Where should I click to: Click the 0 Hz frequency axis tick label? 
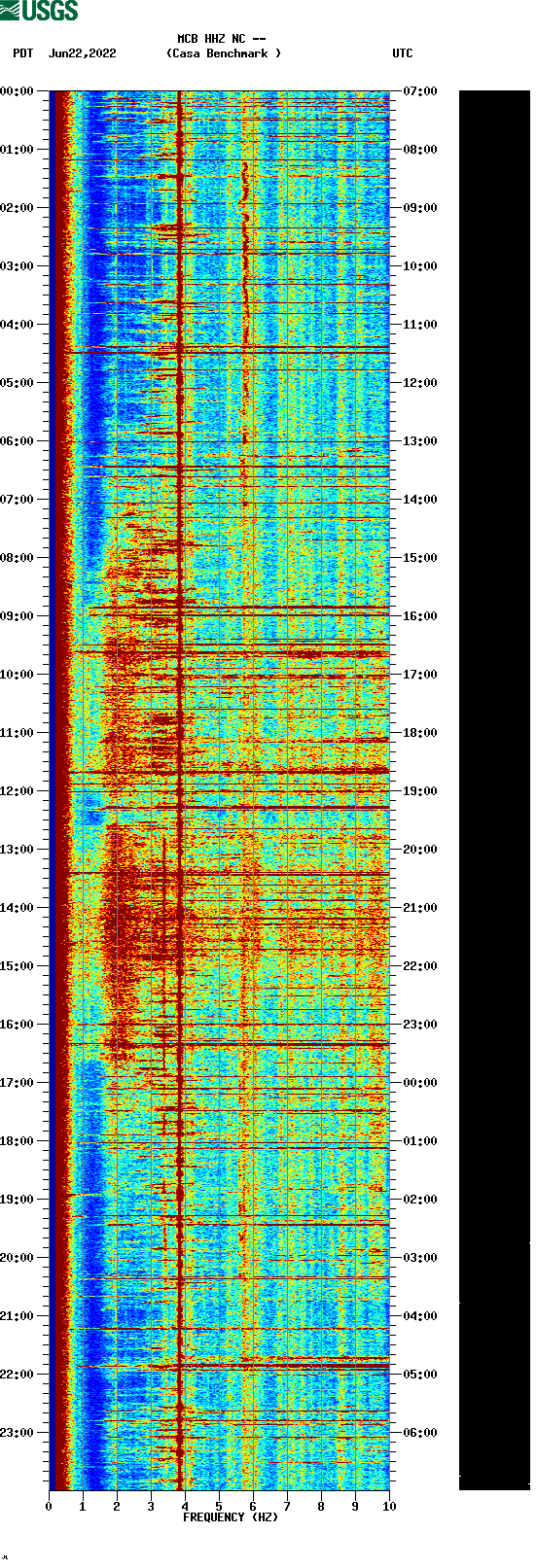pyautogui.click(x=49, y=1507)
